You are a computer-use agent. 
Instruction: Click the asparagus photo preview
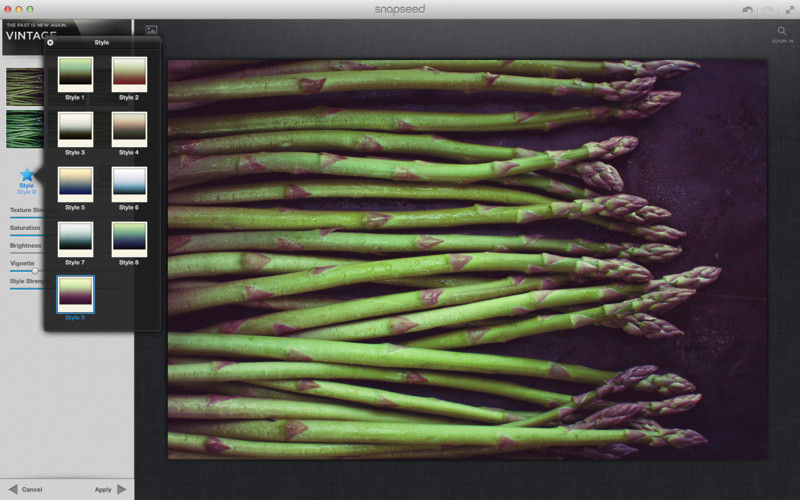467,259
